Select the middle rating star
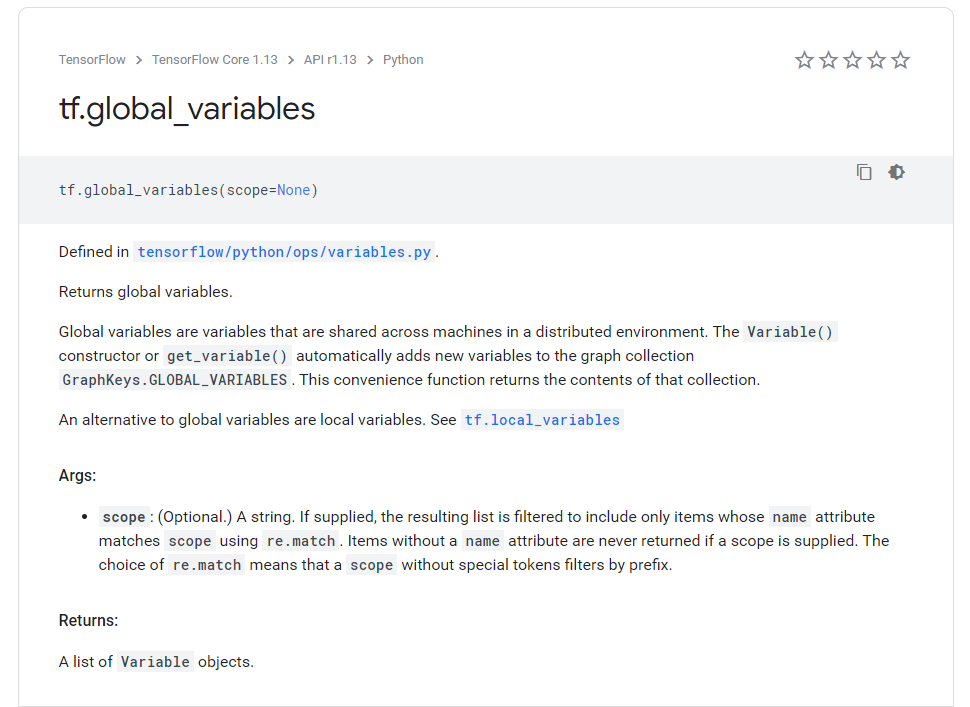This screenshot has width=970, height=707. [852, 60]
